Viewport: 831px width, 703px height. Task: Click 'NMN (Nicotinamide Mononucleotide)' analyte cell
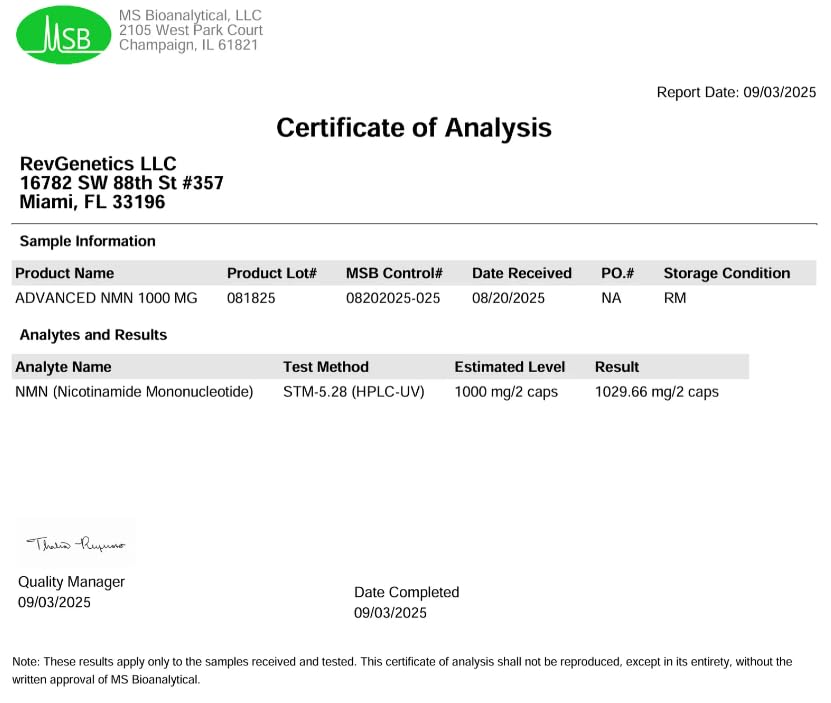pos(134,392)
